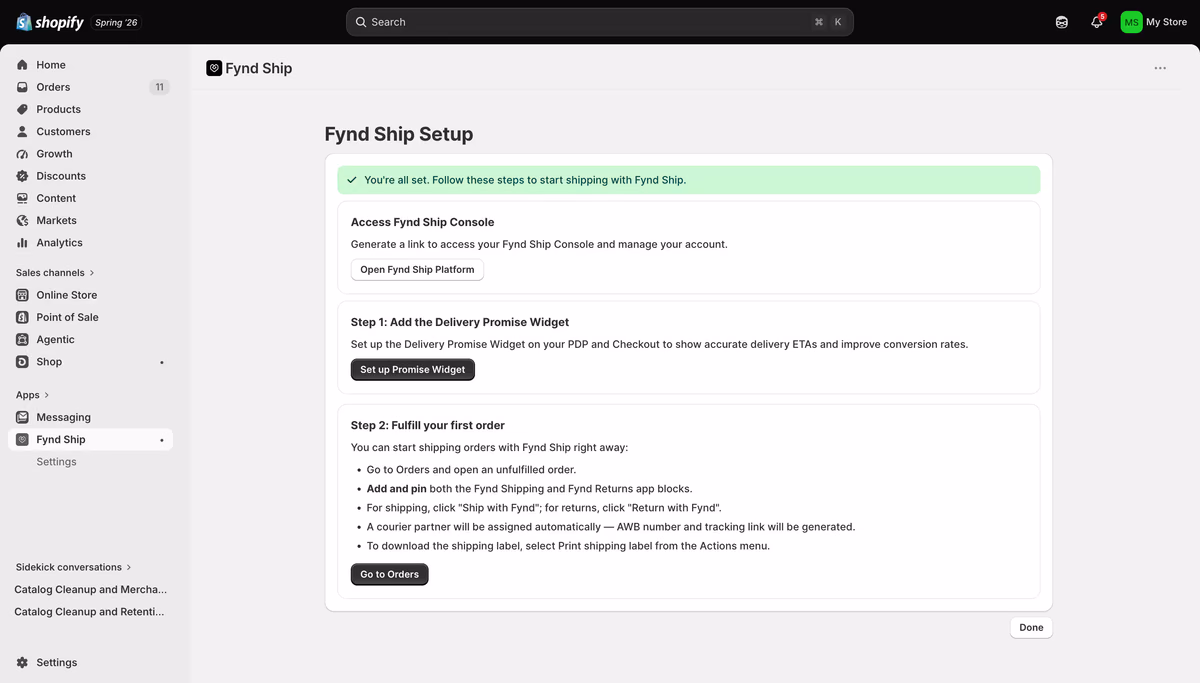Click the Agentic channel icon
1200x683 pixels.
pyautogui.click(x=22, y=339)
